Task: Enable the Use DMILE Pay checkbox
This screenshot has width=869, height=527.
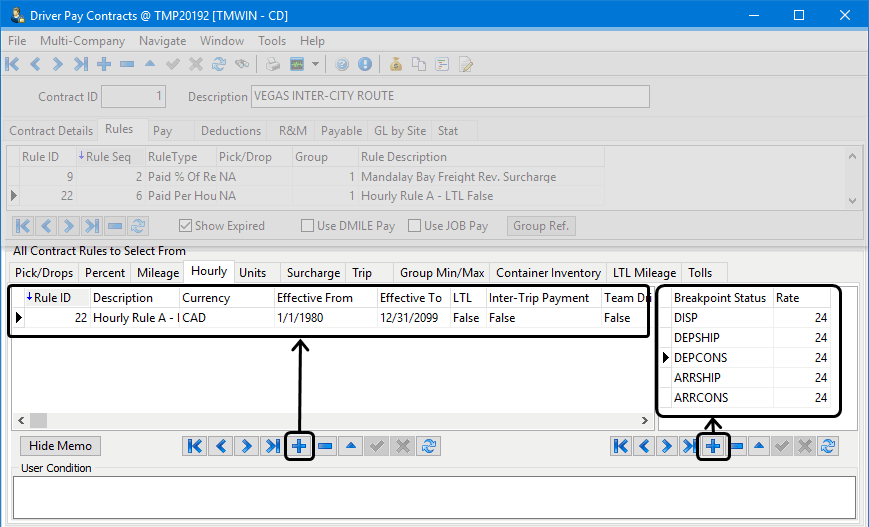Action: 308,226
